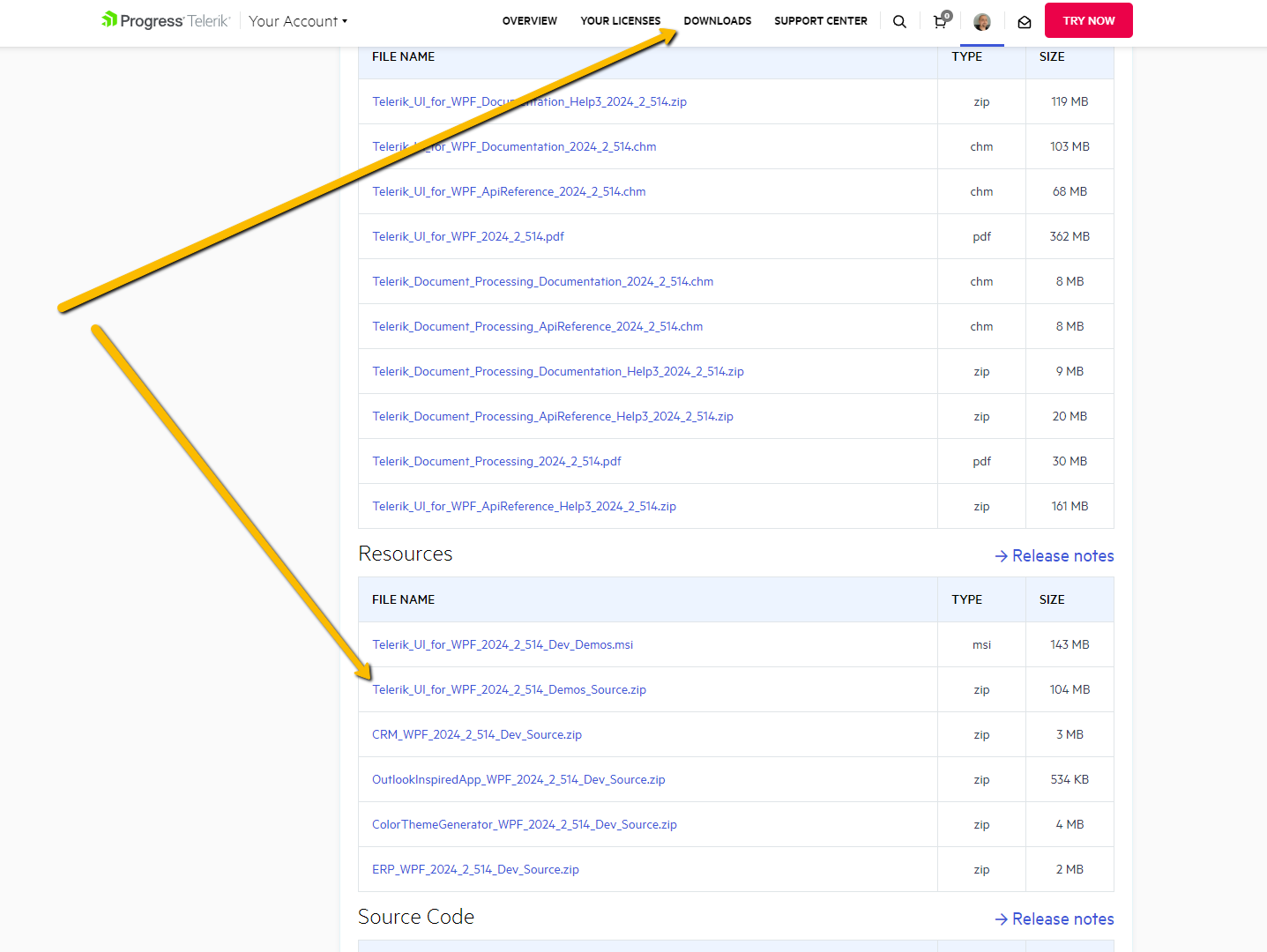Open the Support Center menu item
This screenshot has height=952, width=1267.
[820, 21]
